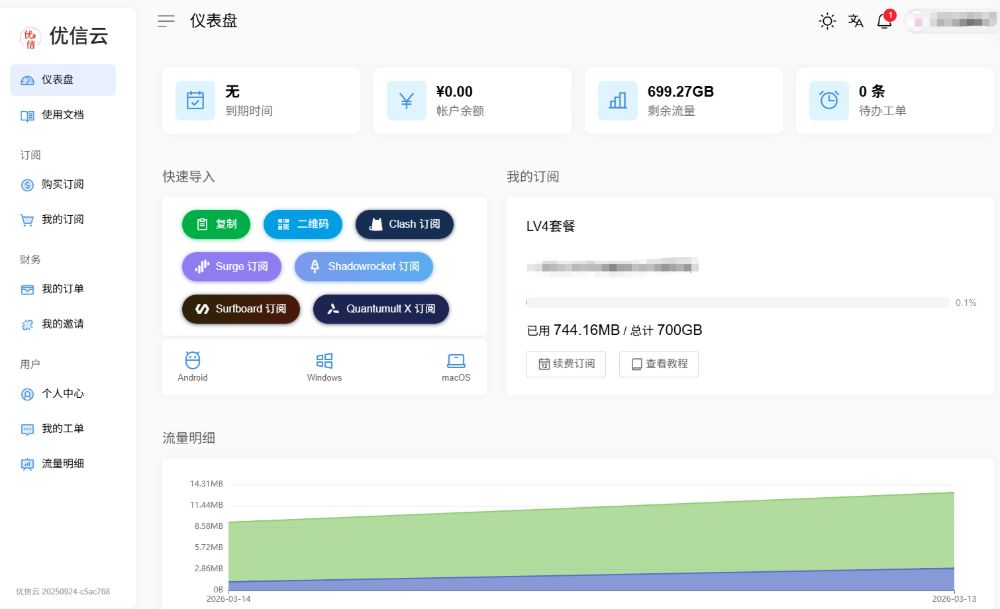Click the LV4 subscription usage progress bar
1000x609 pixels.
[x=737, y=302]
